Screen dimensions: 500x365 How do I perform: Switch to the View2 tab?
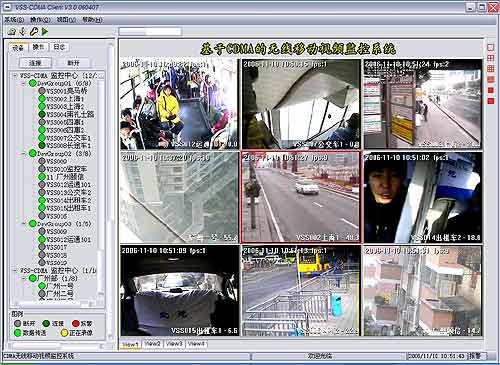click(152, 344)
